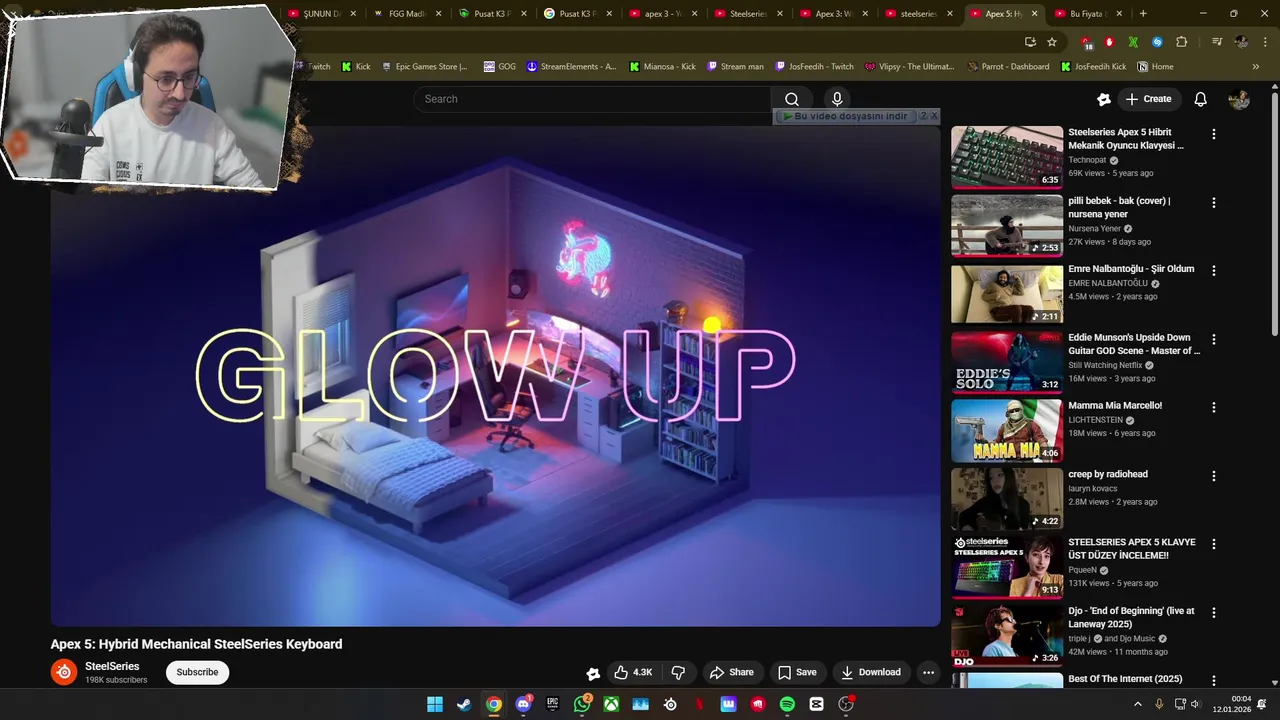
Task: Open Chrome's media control icon in the toolbar
Action: [1216, 42]
